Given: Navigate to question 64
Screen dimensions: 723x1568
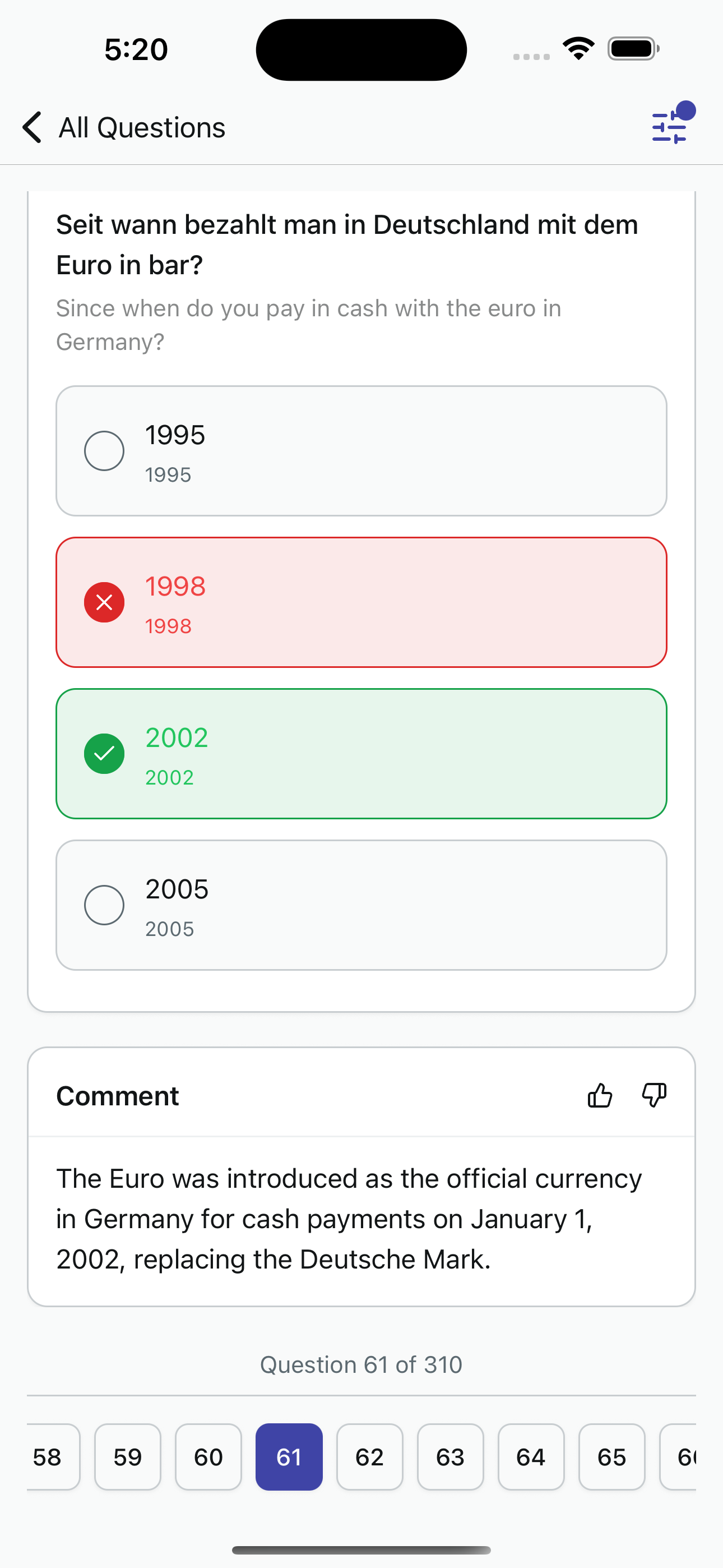Looking at the screenshot, I should pos(531,1456).
